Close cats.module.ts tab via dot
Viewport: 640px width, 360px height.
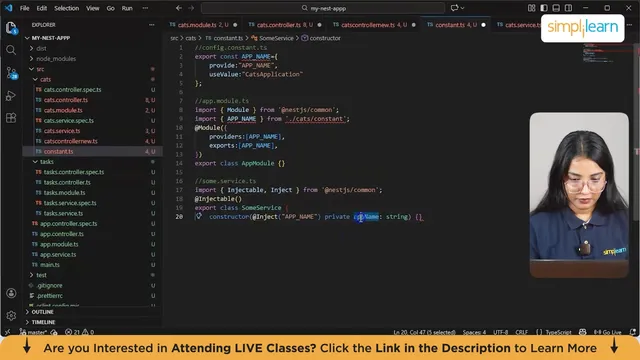click(235, 25)
